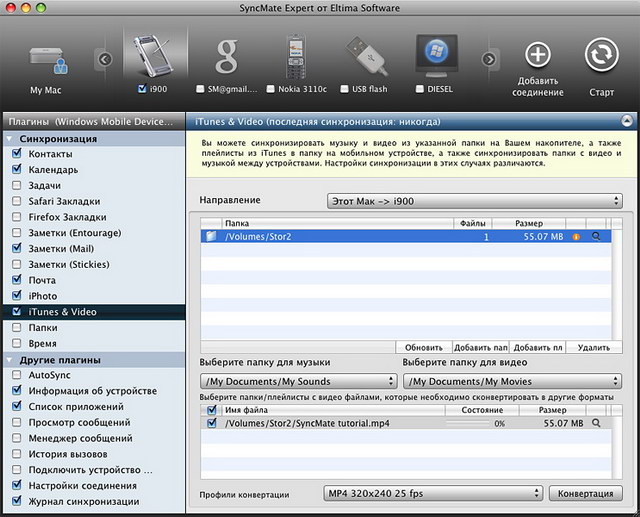Screen dimensions: 640x517
Task: Enable the Задачи plugin checkbox
Action: coord(17,185)
